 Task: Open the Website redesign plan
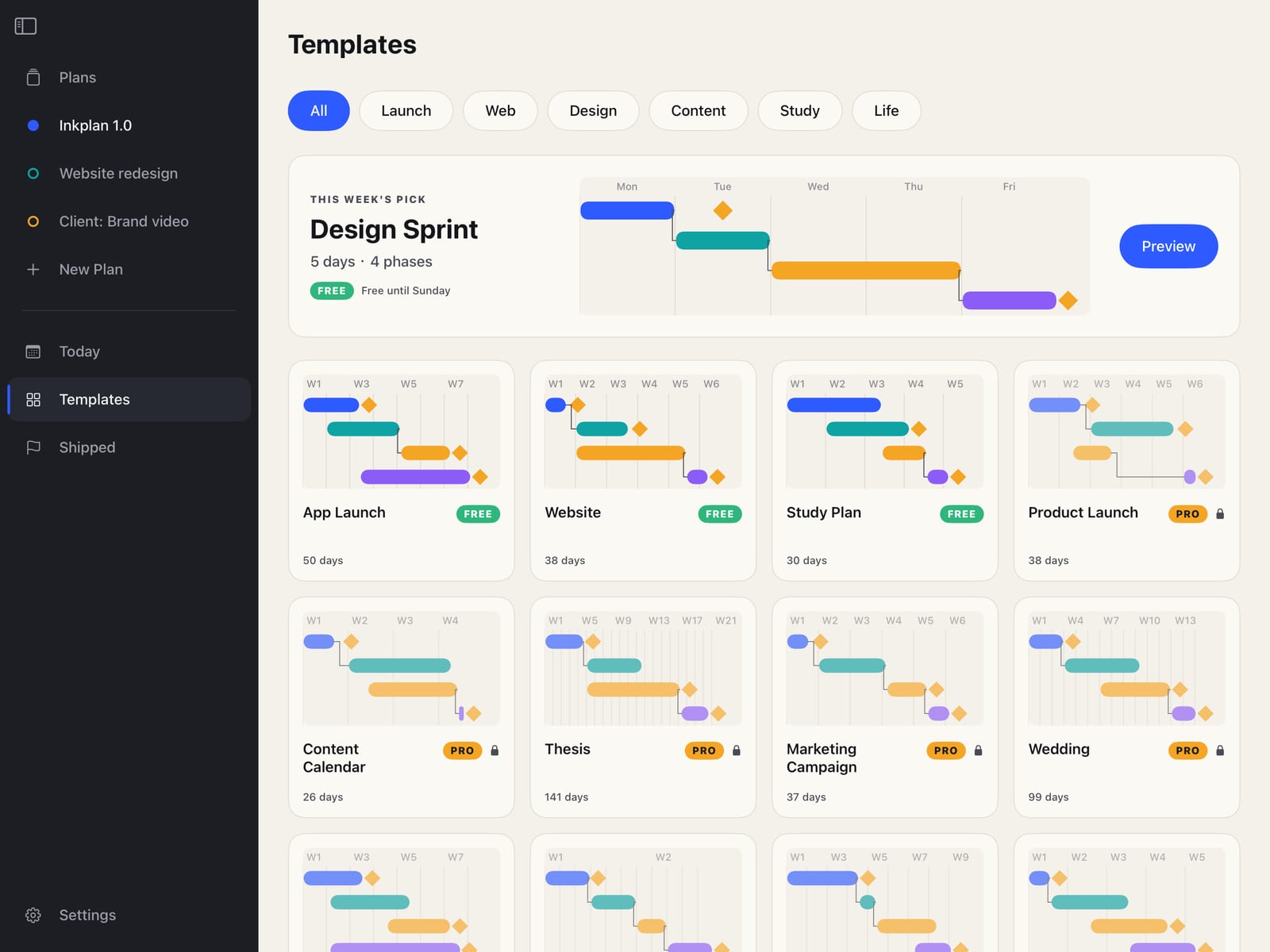pos(129,174)
